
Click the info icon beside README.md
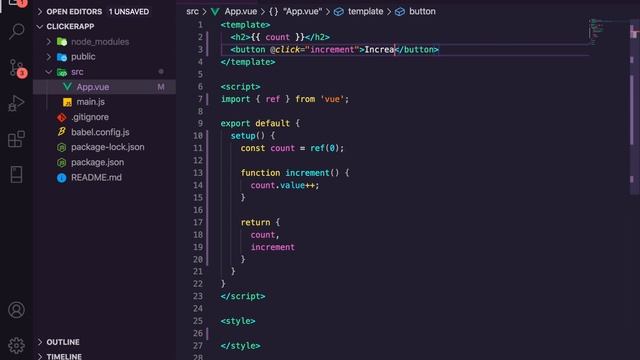62,178
